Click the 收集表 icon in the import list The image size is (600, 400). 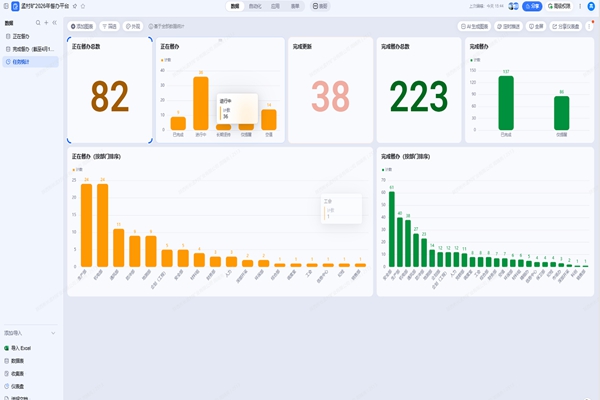tap(6, 373)
